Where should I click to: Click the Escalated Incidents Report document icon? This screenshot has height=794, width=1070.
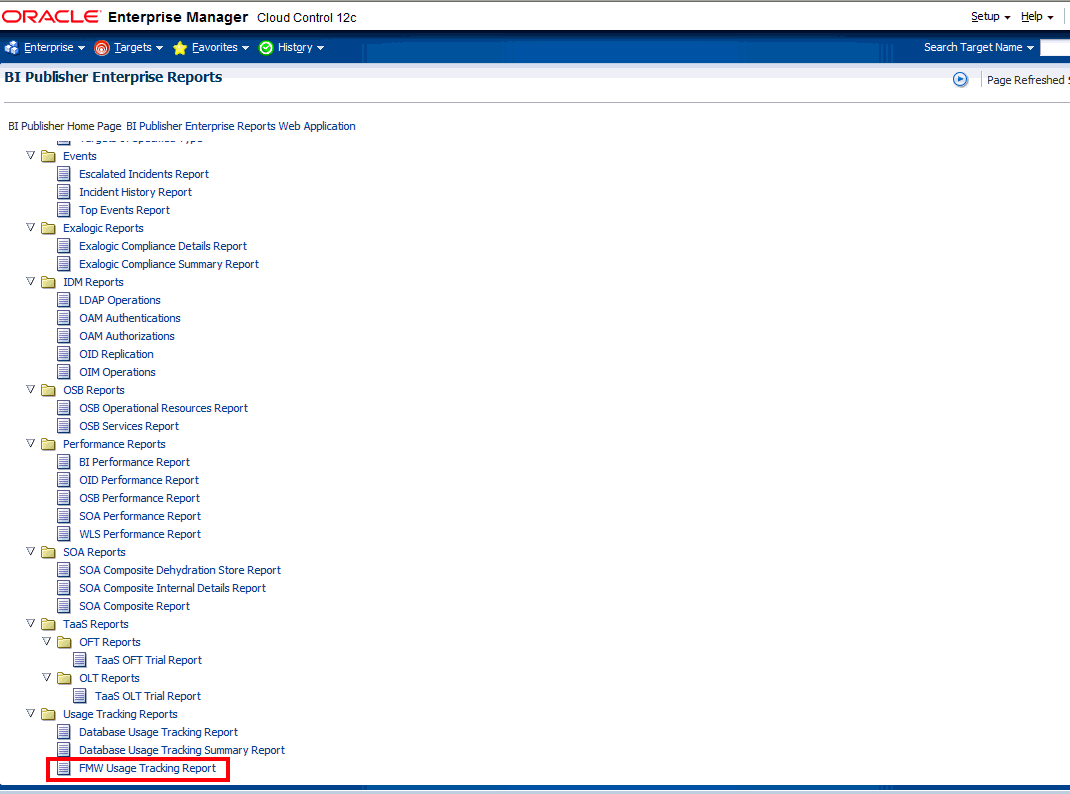click(x=63, y=174)
